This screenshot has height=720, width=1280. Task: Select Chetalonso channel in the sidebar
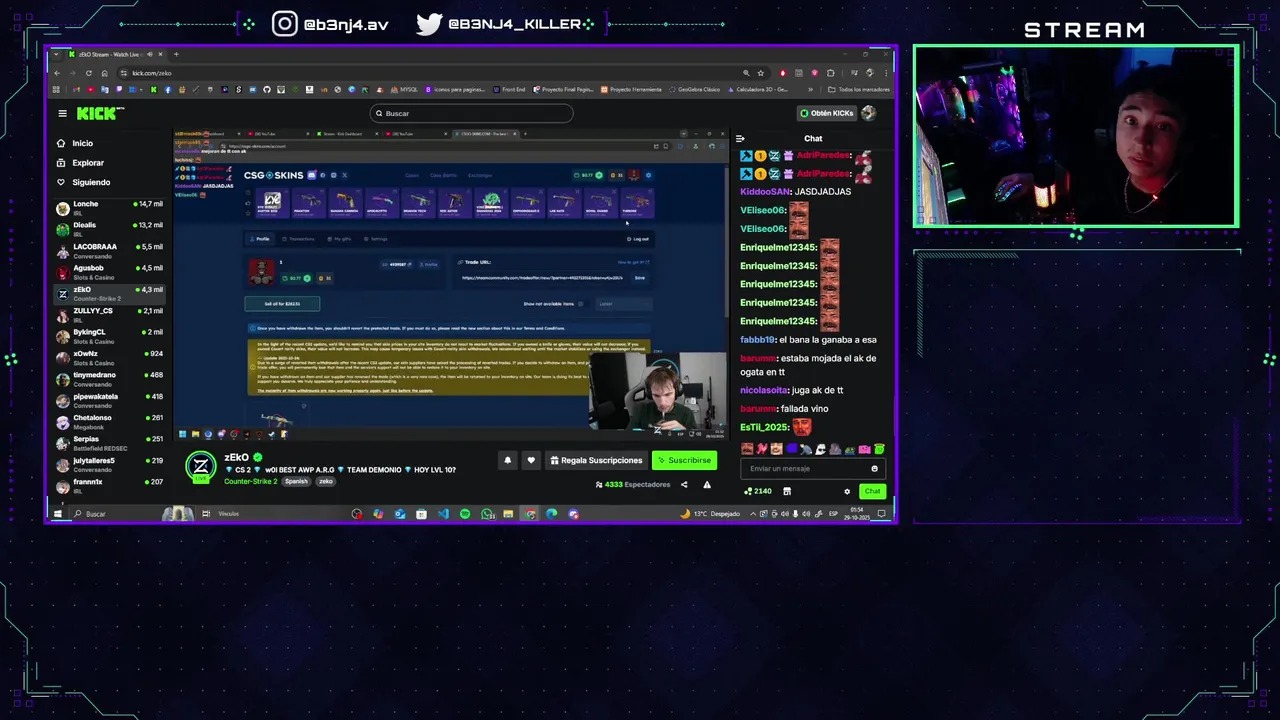(x=109, y=422)
